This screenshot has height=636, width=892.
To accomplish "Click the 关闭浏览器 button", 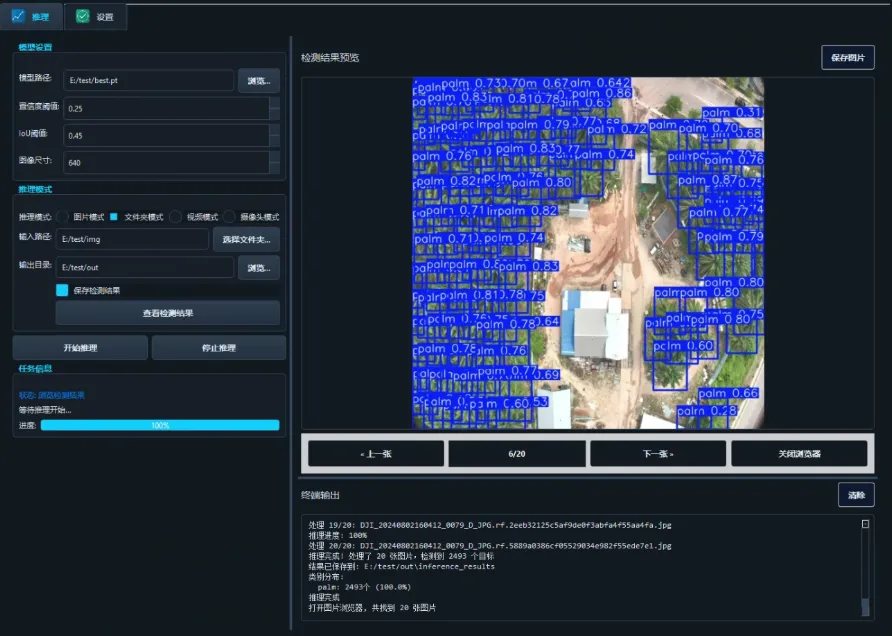I will tap(799, 454).
